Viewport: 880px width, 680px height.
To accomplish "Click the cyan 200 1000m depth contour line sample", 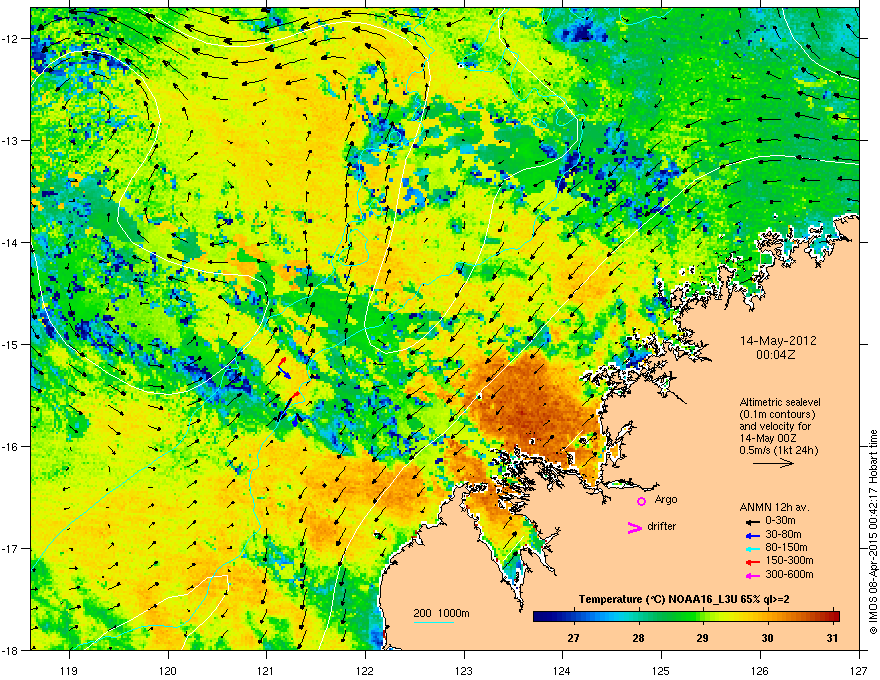I will [433, 623].
